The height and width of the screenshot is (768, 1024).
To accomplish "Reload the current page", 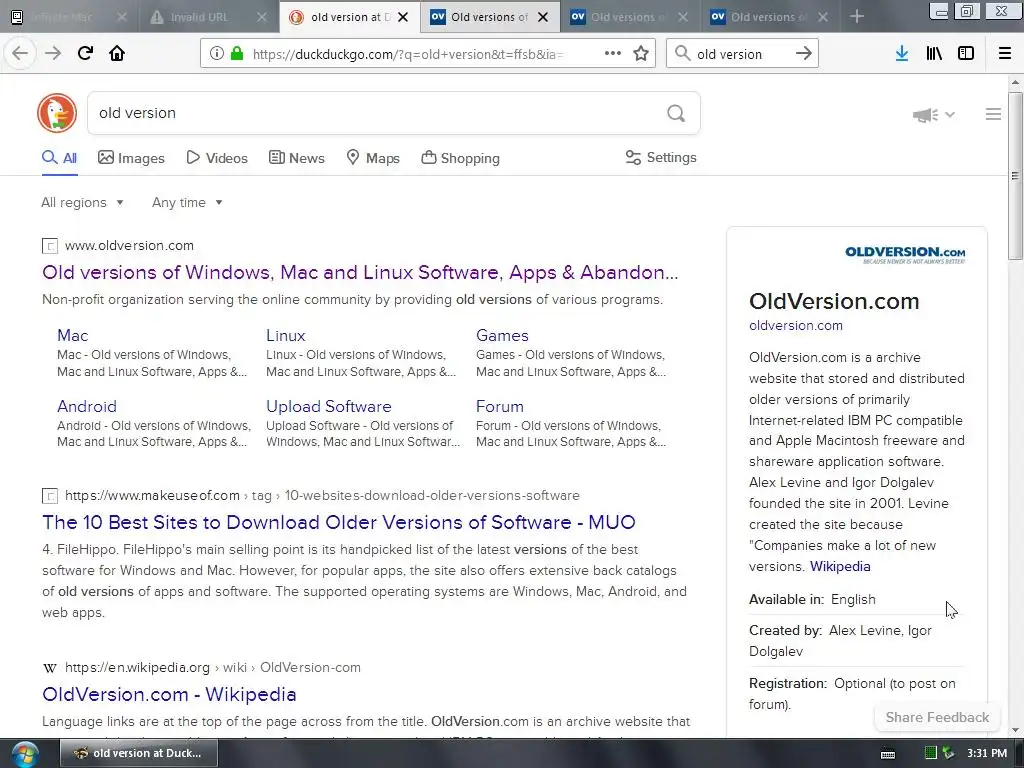I will point(85,54).
